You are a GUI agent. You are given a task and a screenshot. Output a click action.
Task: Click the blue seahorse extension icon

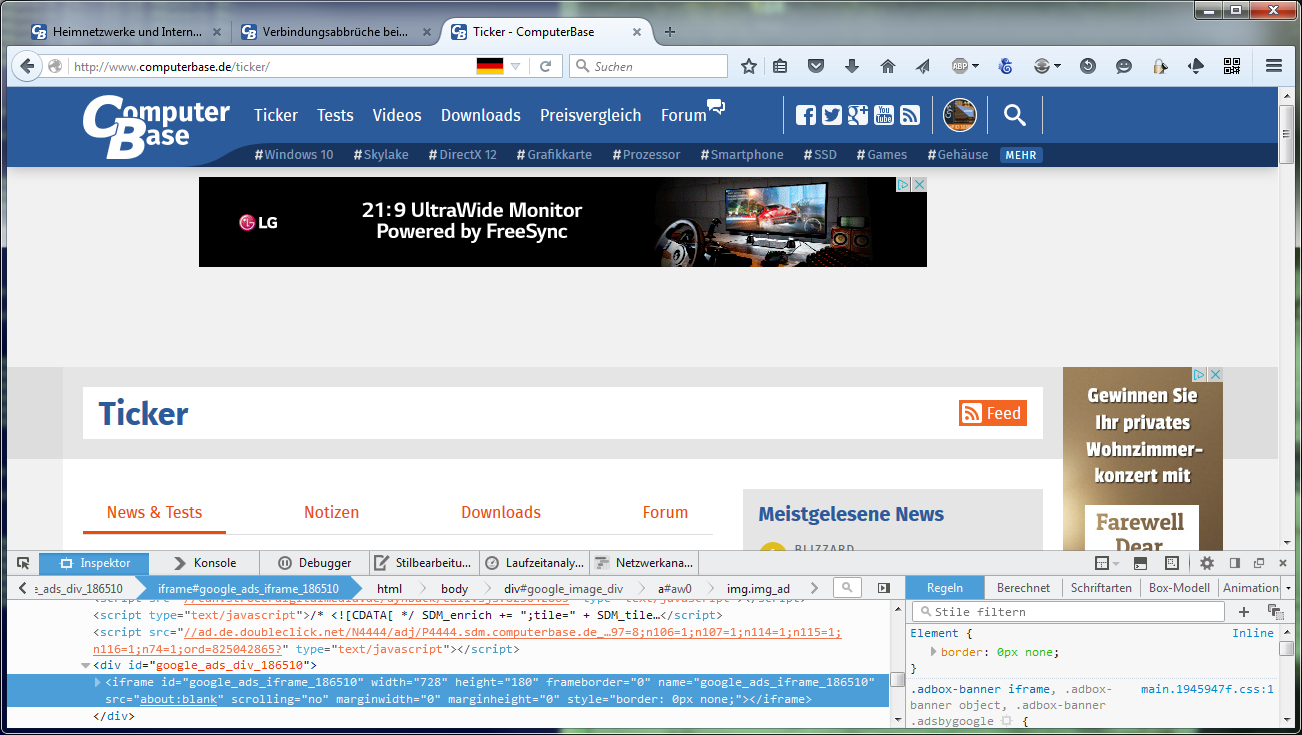click(x=1006, y=66)
